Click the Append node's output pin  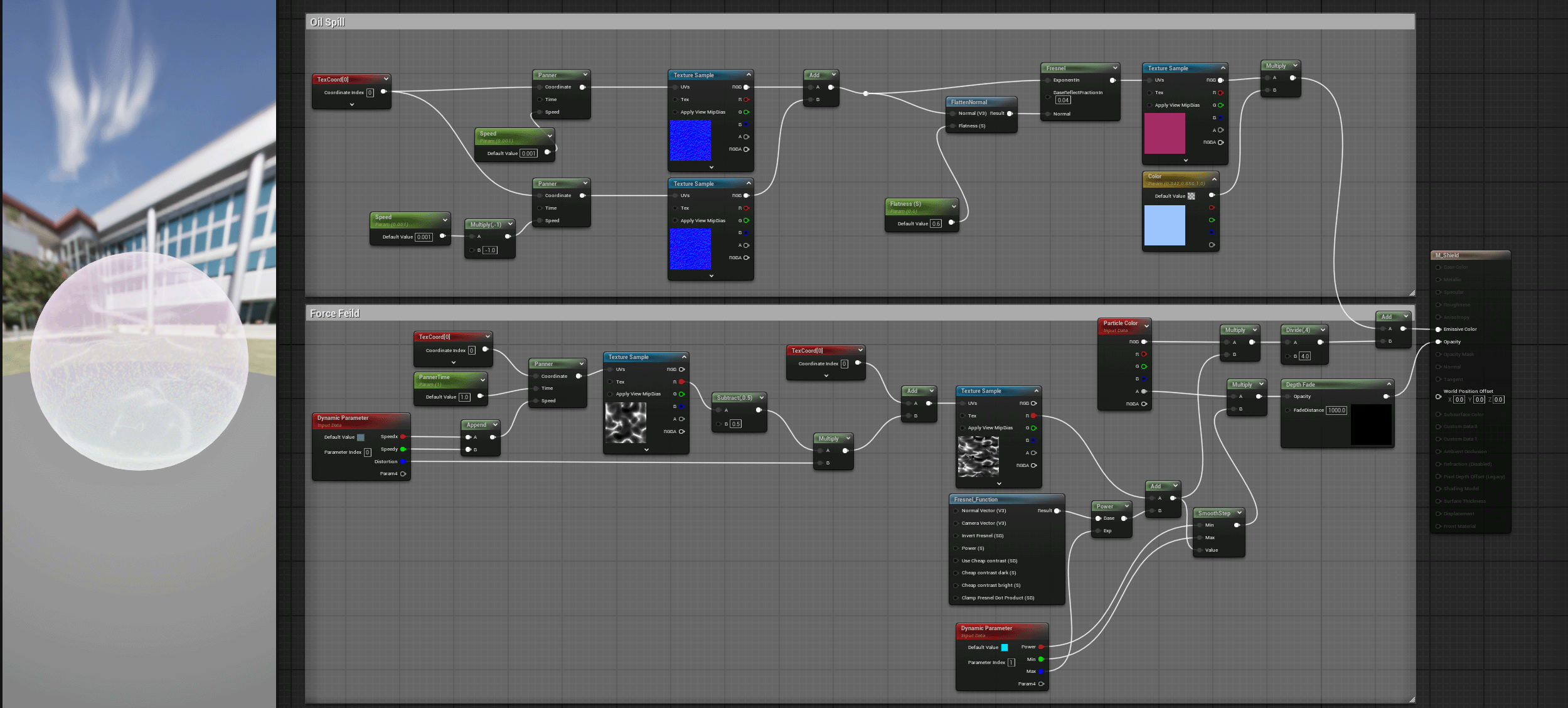(493, 437)
